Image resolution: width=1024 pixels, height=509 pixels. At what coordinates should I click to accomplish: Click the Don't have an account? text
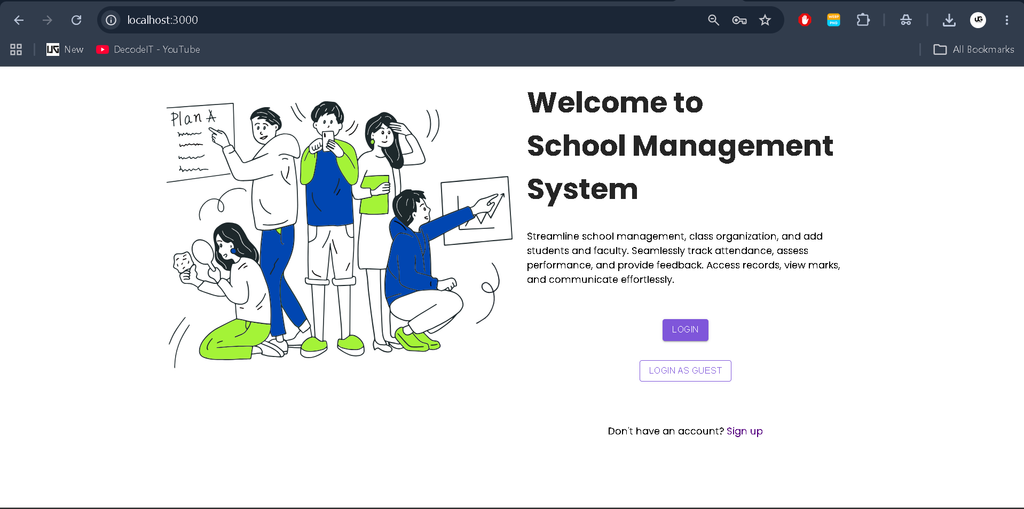[665, 431]
